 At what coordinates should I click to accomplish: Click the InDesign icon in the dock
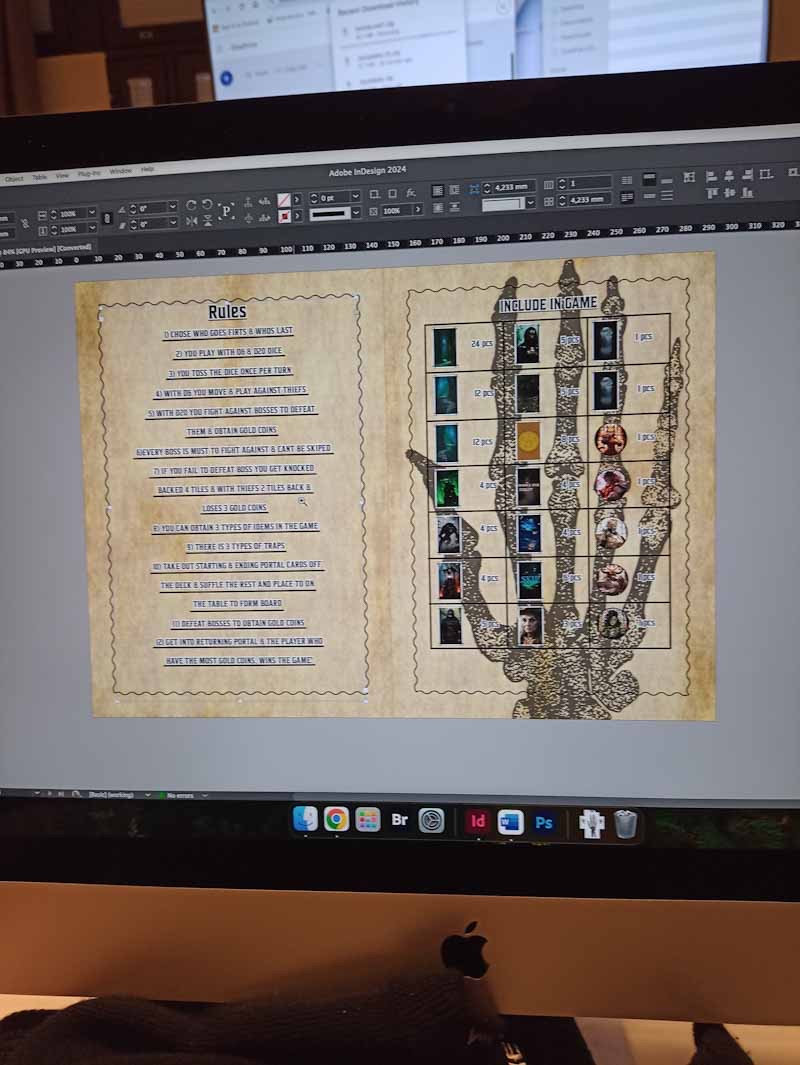[478, 821]
